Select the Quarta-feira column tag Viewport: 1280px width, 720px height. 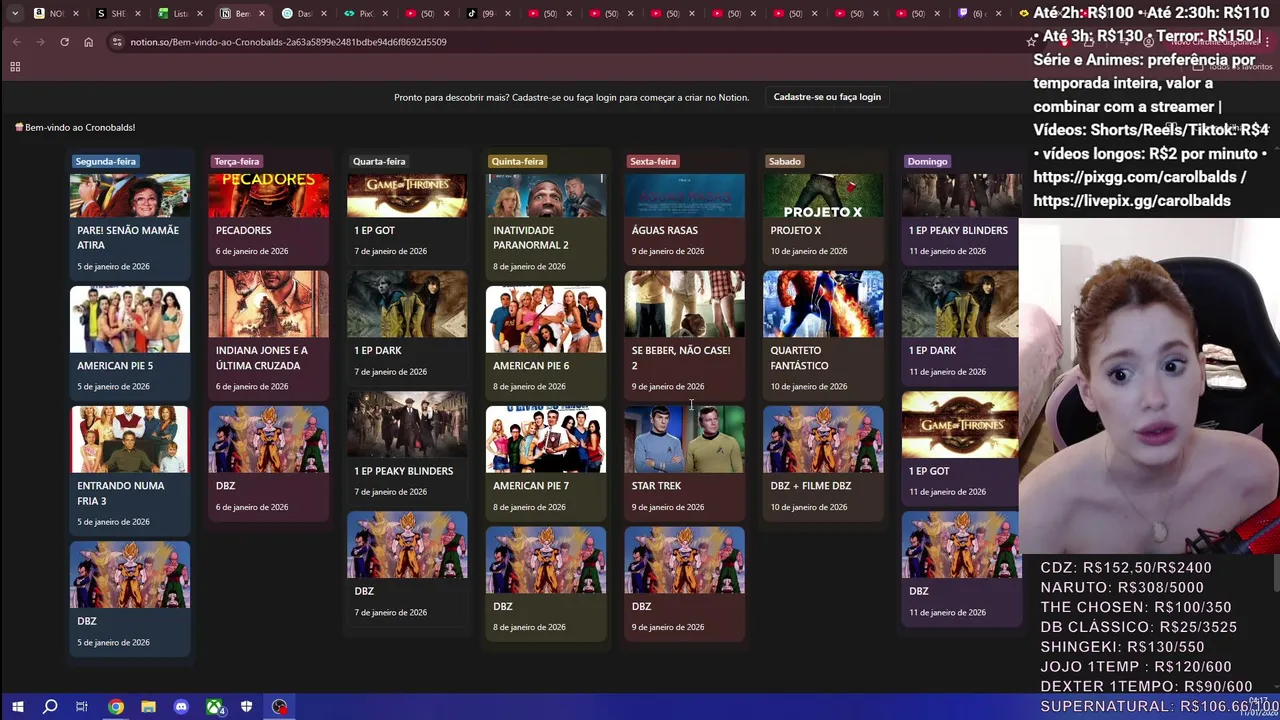[x=379, y=161]
